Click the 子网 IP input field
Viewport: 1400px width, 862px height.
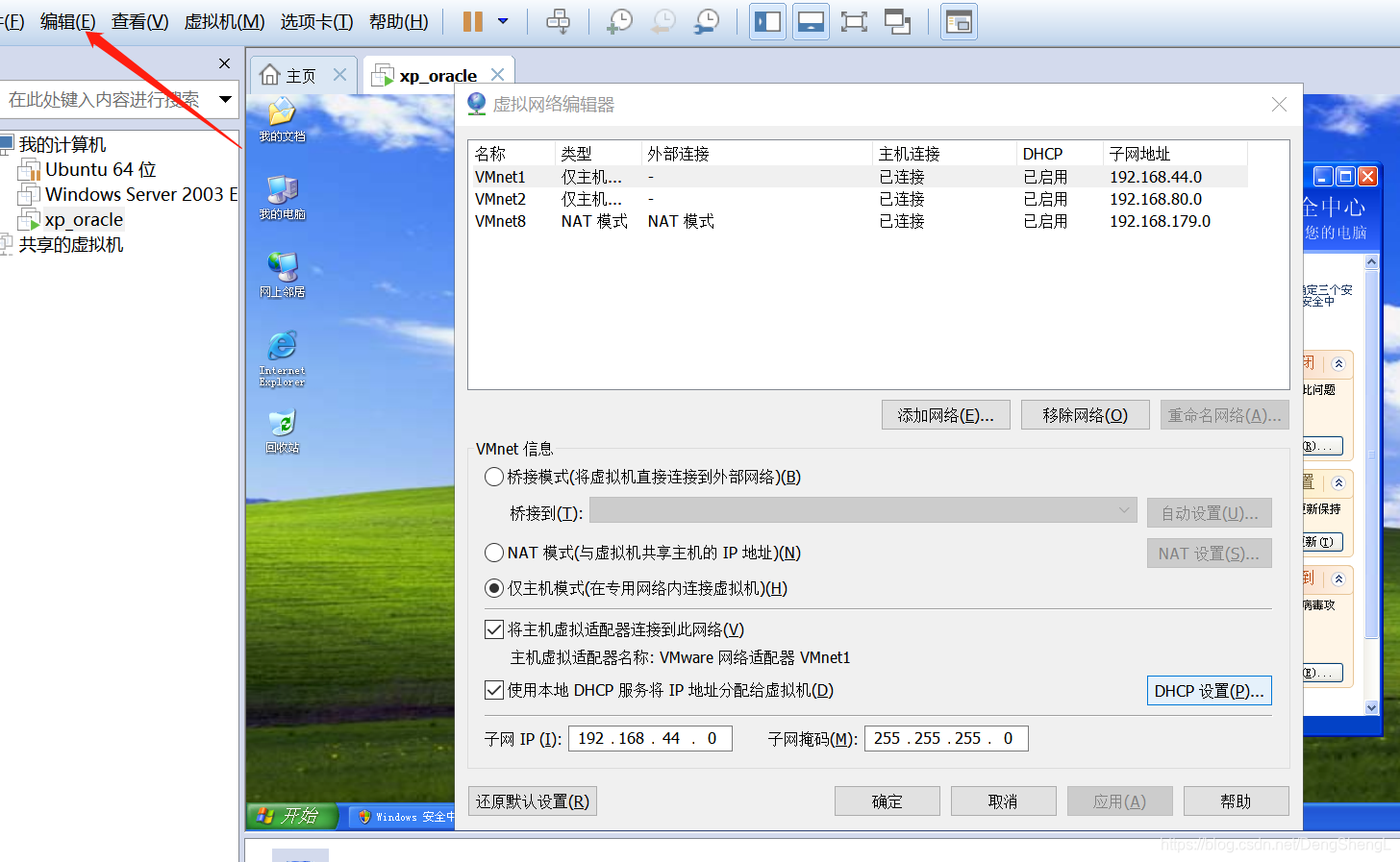[651, 738]
